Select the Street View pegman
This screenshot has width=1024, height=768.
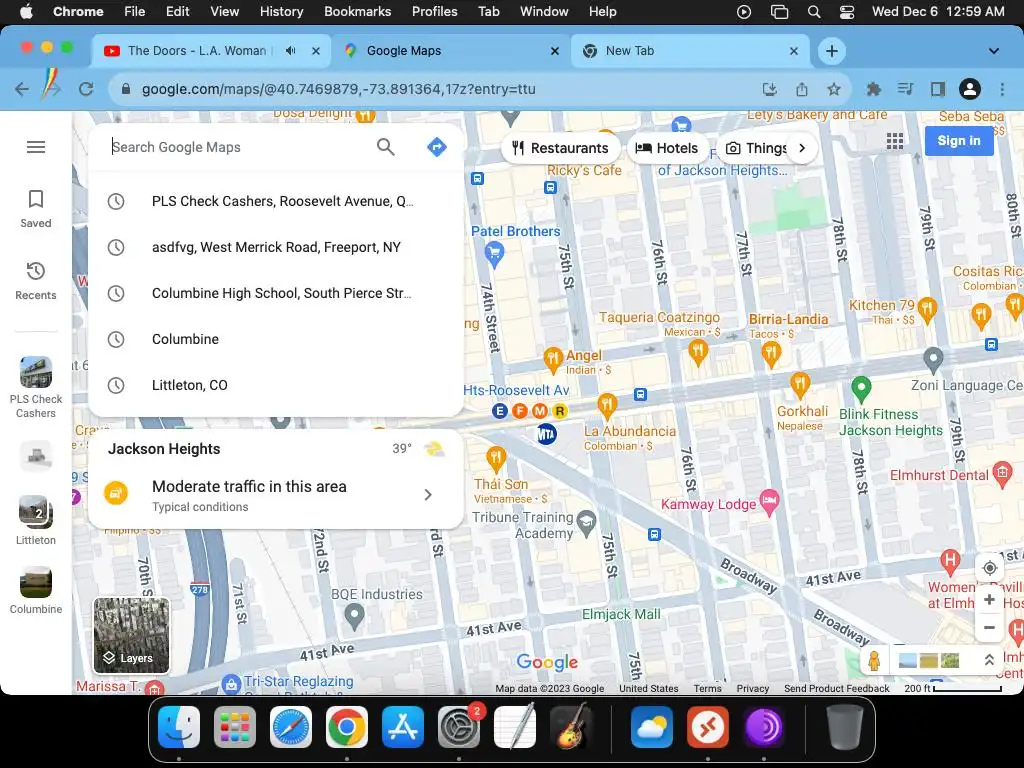pyautogui.click(x=874, y=661)
